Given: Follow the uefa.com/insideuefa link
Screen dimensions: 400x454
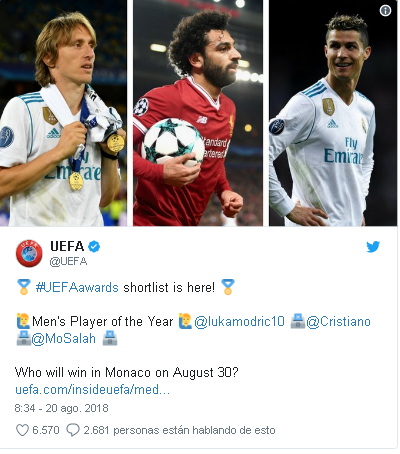Looking at the screenshot, I should (92, 389).
